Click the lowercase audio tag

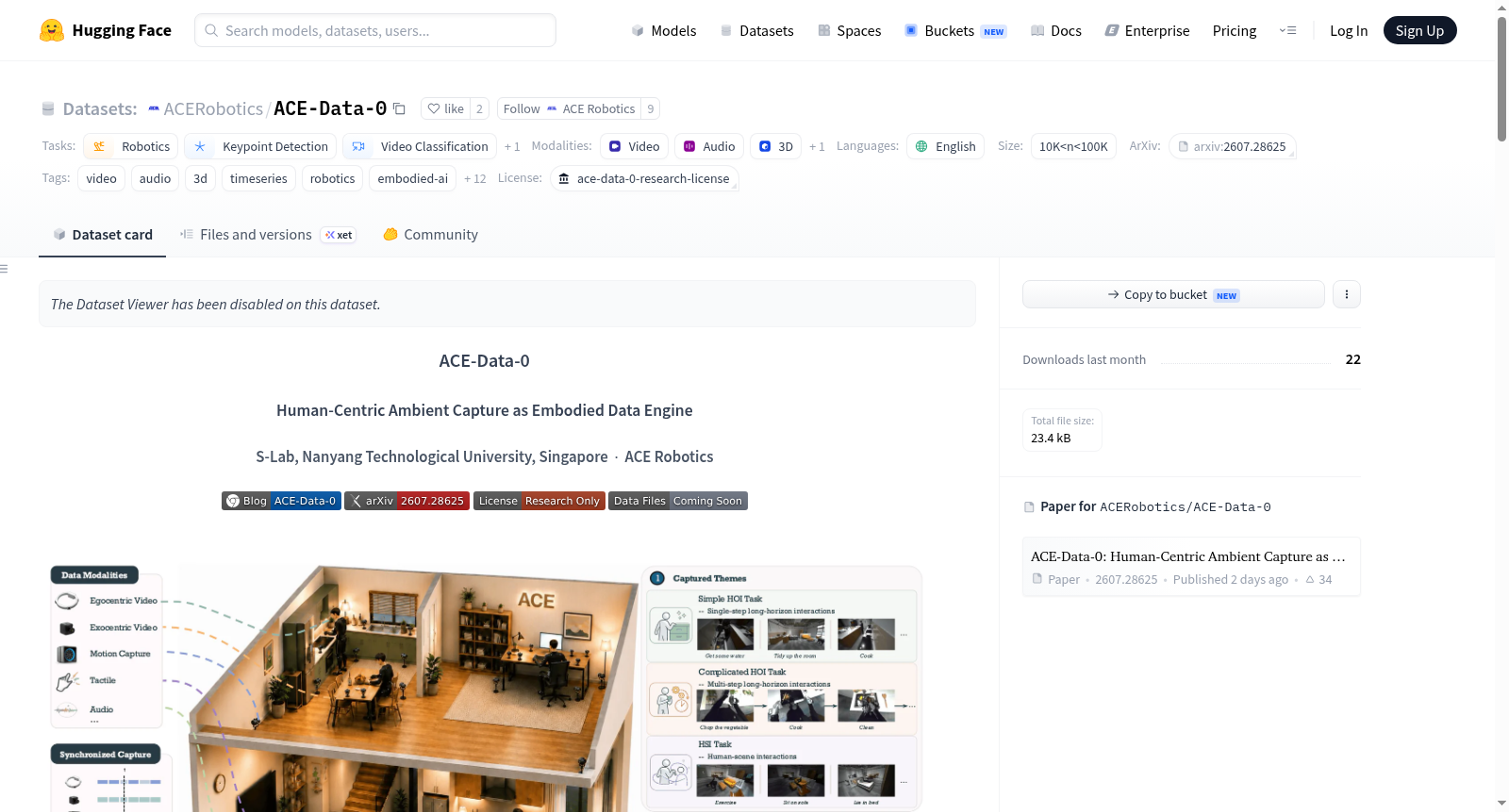(x=156, y=178)
